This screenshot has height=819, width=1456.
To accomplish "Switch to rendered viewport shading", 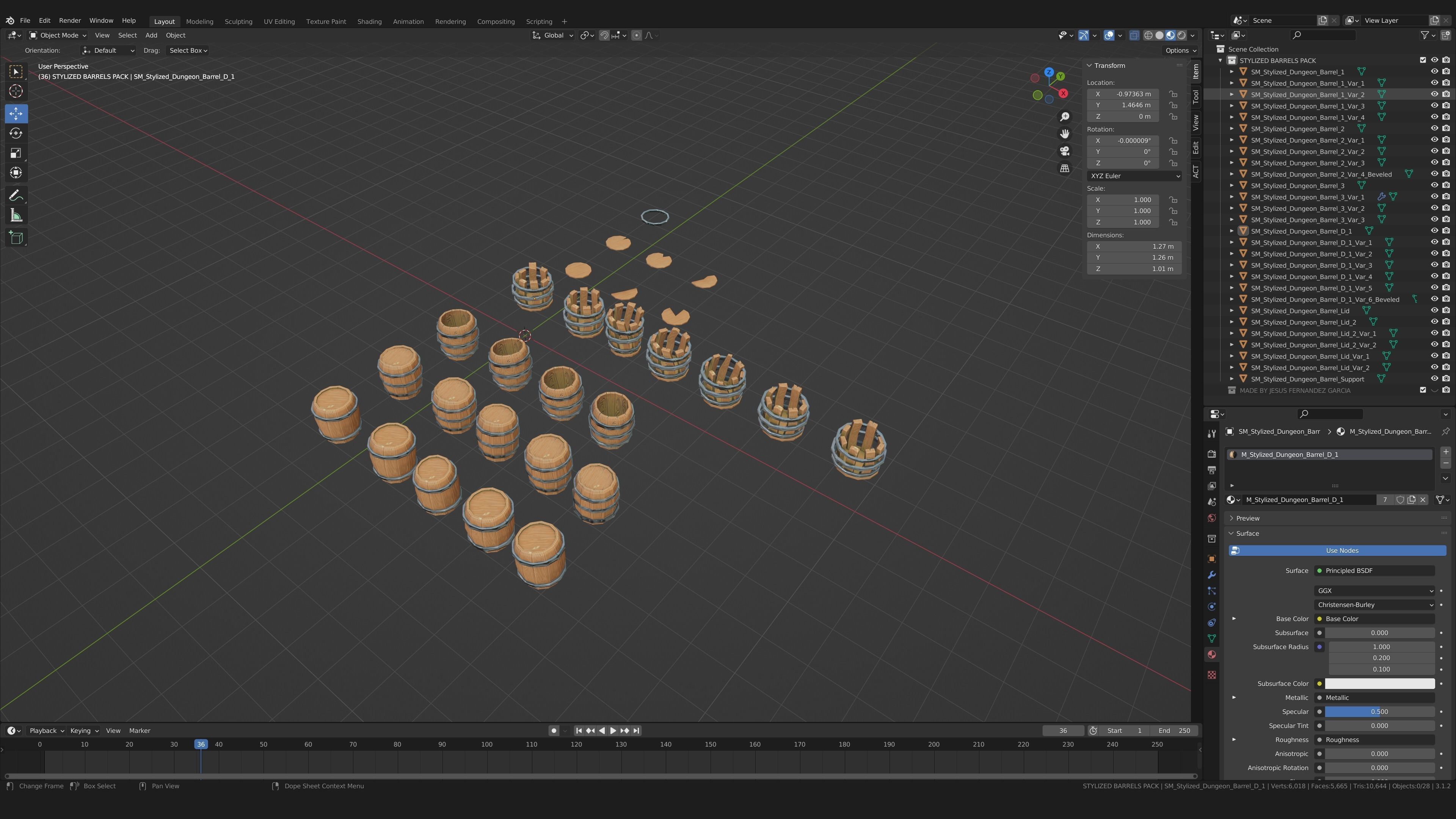I will [x=1181, y=35].
